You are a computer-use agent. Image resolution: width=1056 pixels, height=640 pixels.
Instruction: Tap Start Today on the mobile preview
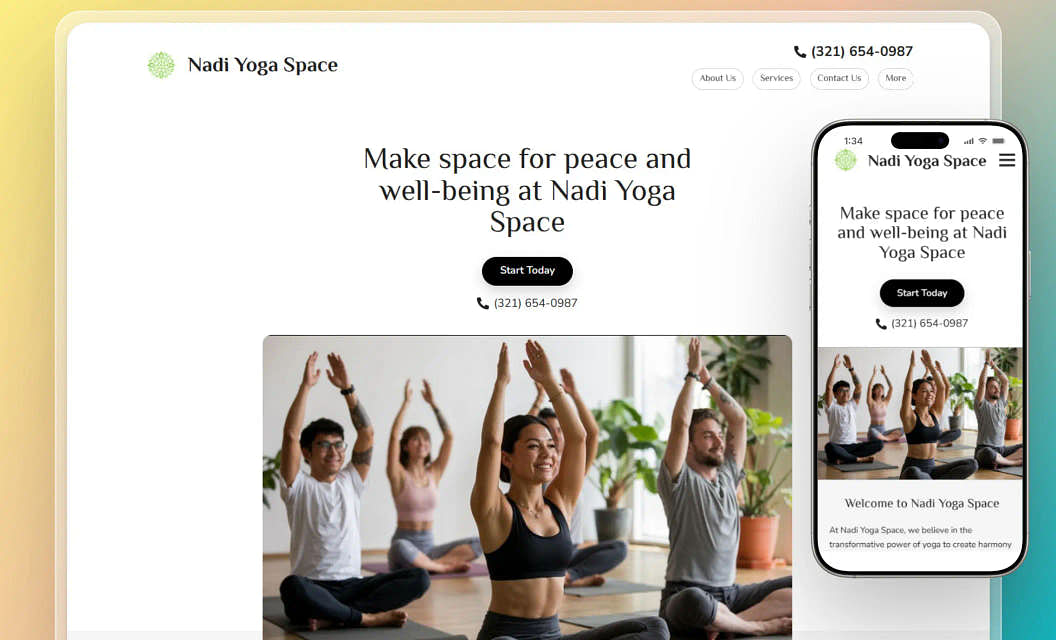(x=922, y=293)
